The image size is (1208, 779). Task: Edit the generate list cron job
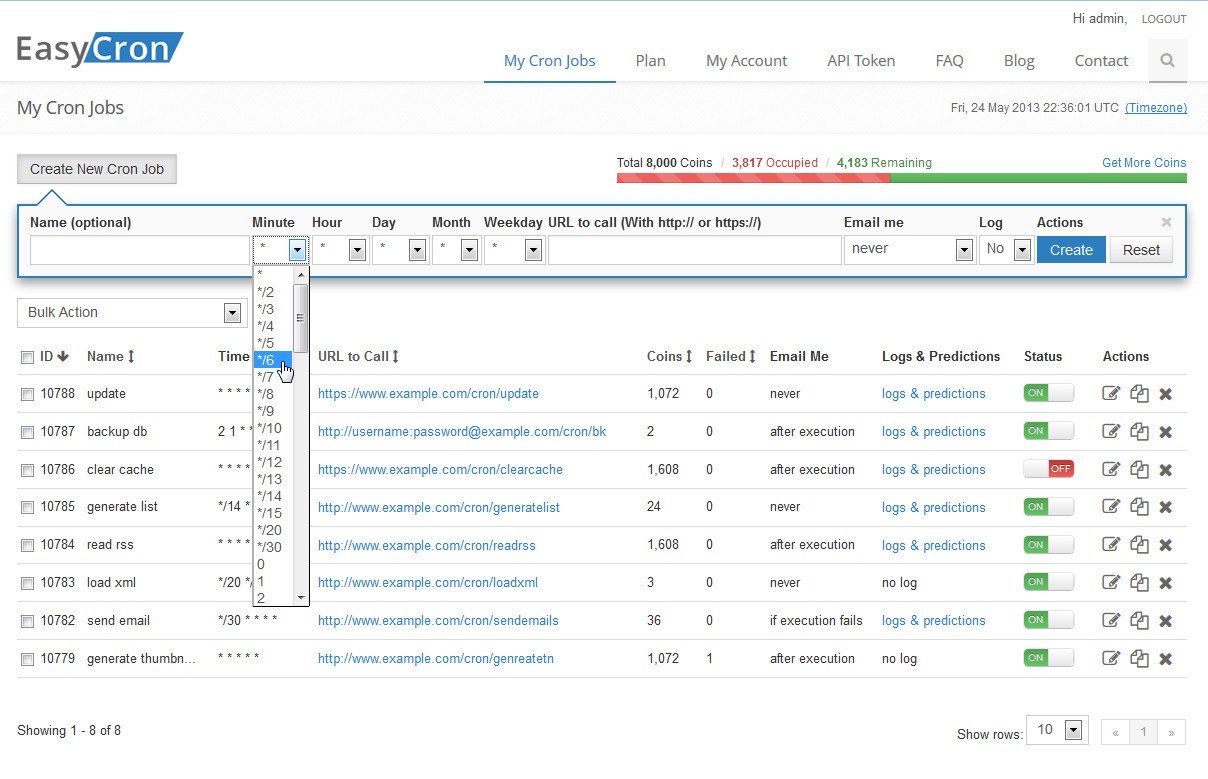click(x=1111, y=507)
